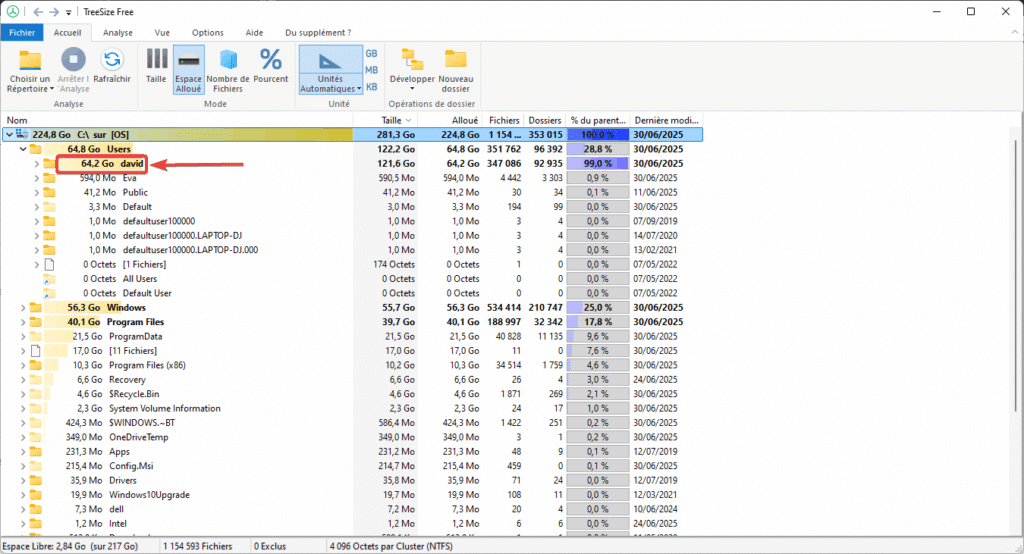Click Choisir un Répertoire folder icon

(29, 61)
